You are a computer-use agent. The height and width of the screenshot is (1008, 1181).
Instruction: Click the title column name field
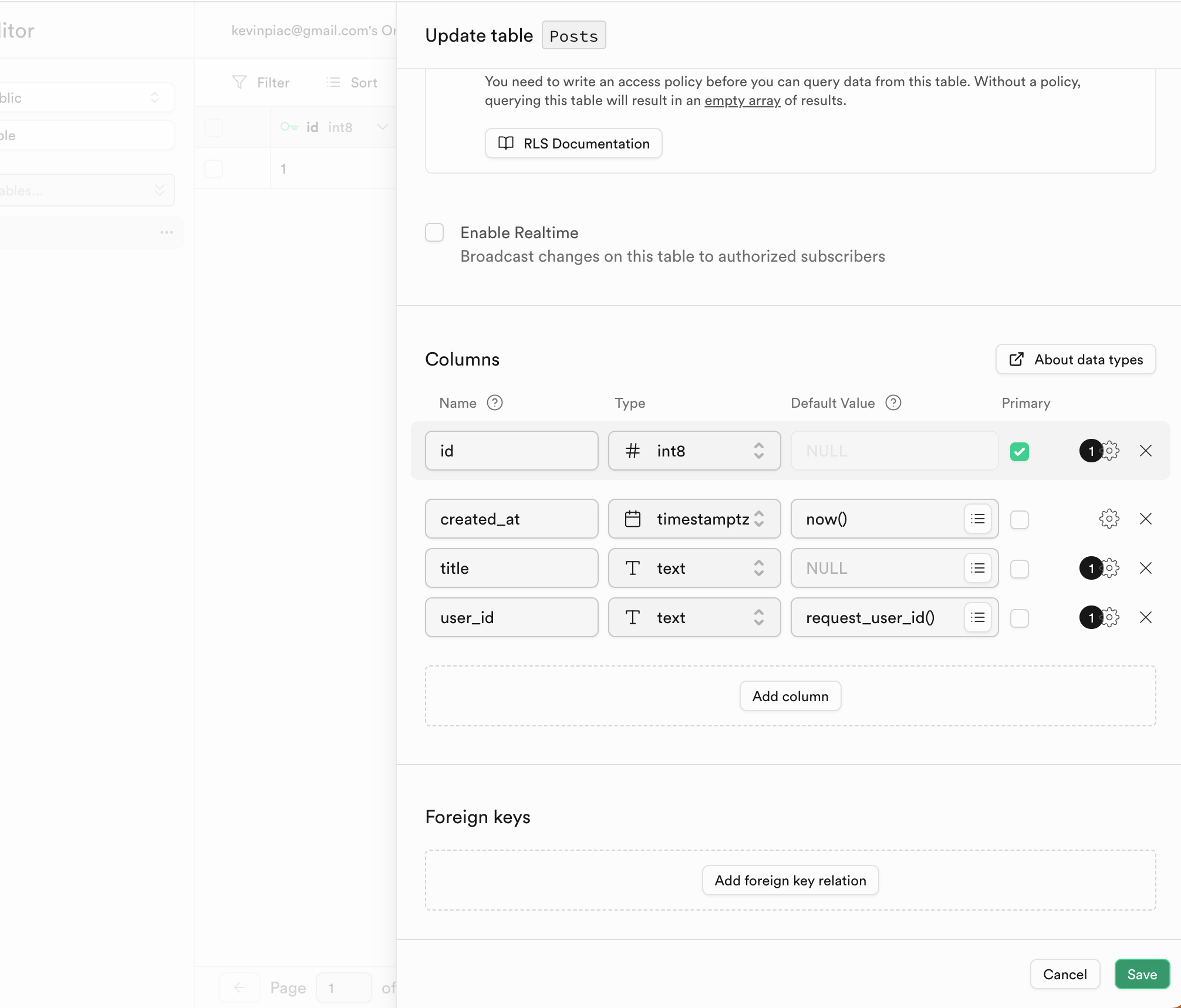click(511, 568)
